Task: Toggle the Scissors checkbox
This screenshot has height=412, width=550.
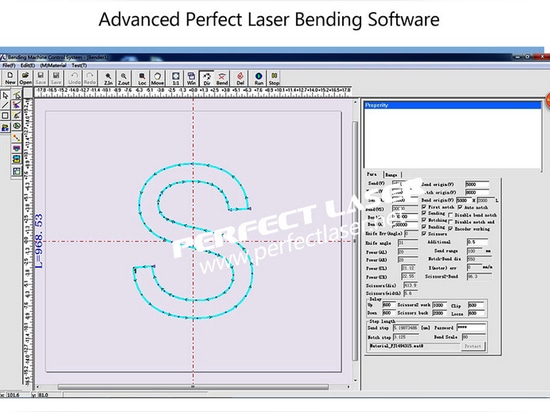Action: 424,233
